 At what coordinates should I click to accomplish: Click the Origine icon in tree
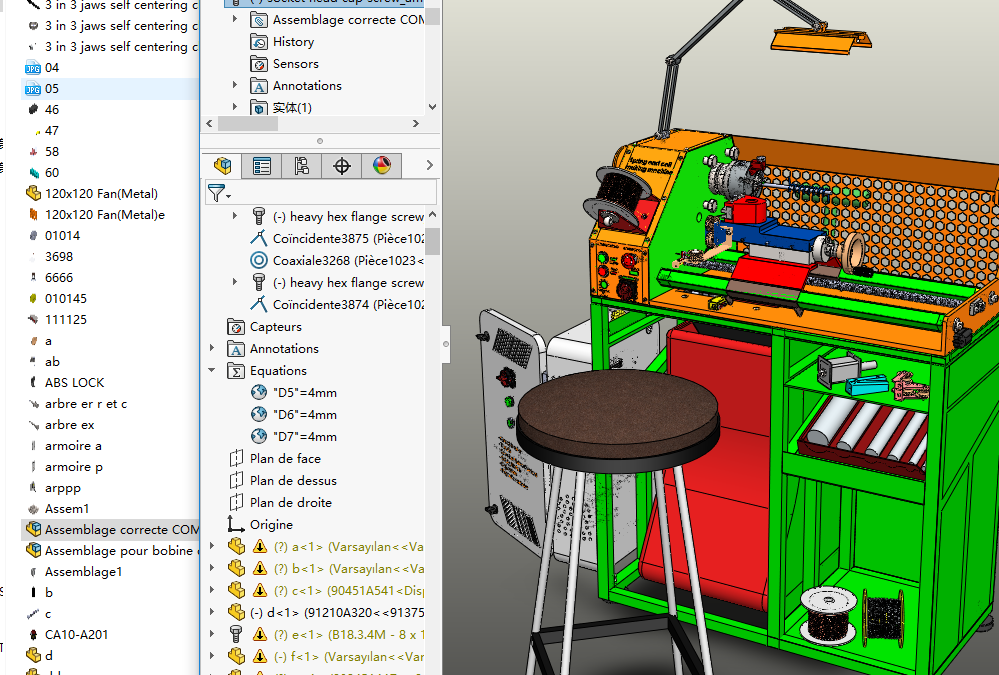[x=236, y=525]
